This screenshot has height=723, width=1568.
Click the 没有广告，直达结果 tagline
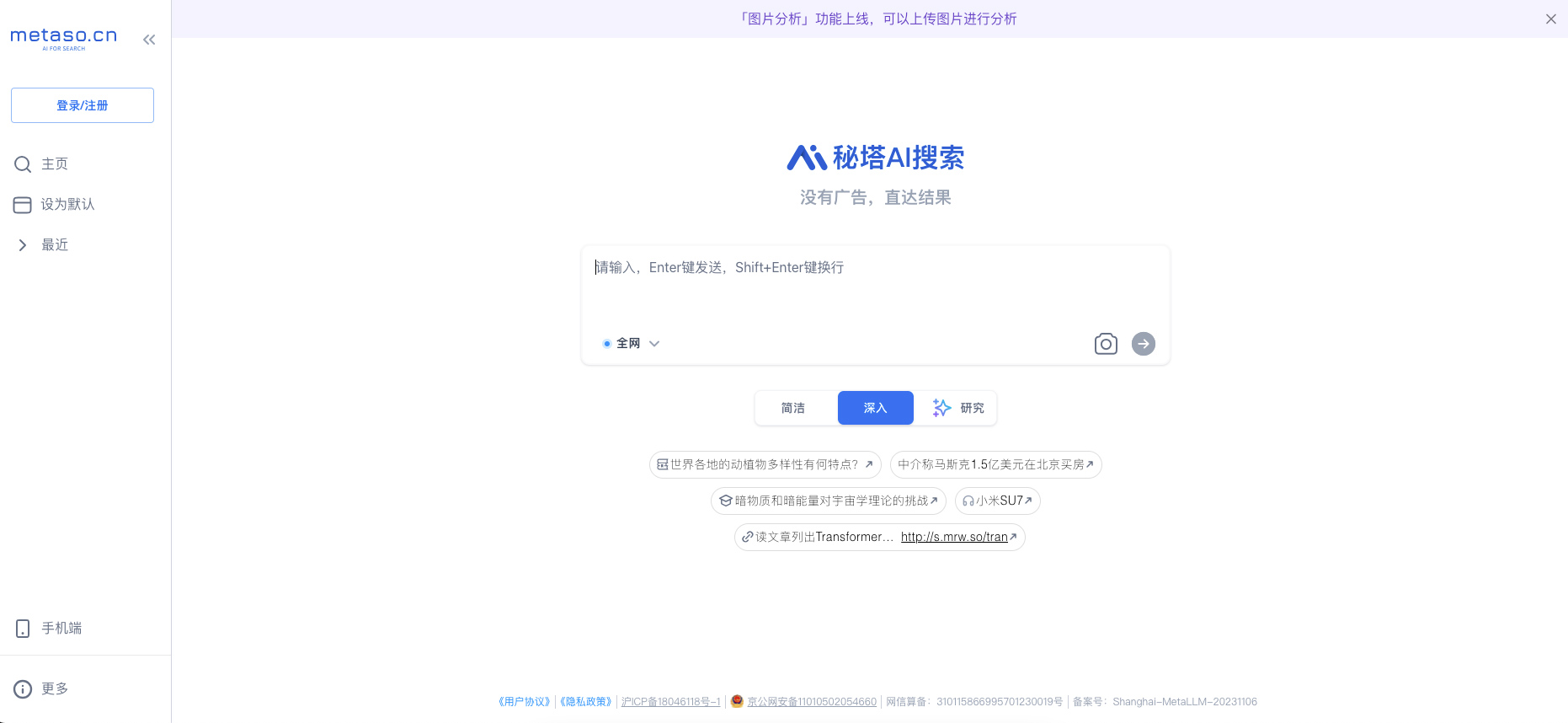pyautogui.click(x=876, y=198)
